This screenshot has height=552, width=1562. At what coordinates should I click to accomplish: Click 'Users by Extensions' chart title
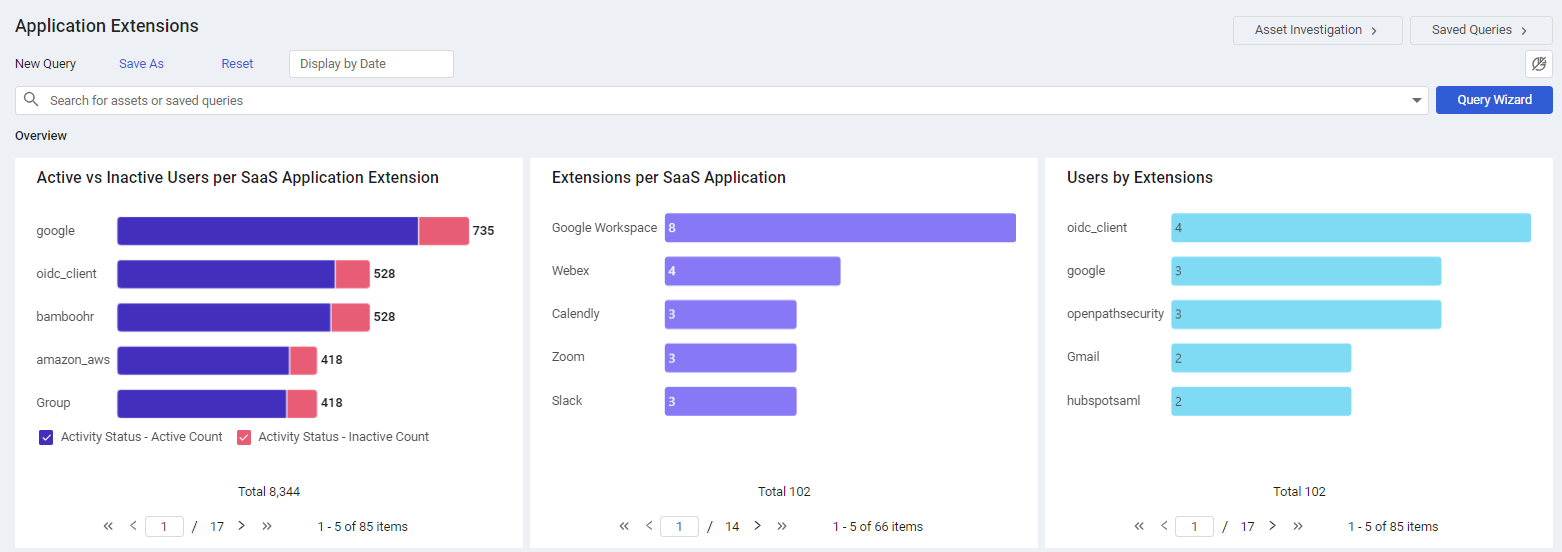pos(1140,178)
